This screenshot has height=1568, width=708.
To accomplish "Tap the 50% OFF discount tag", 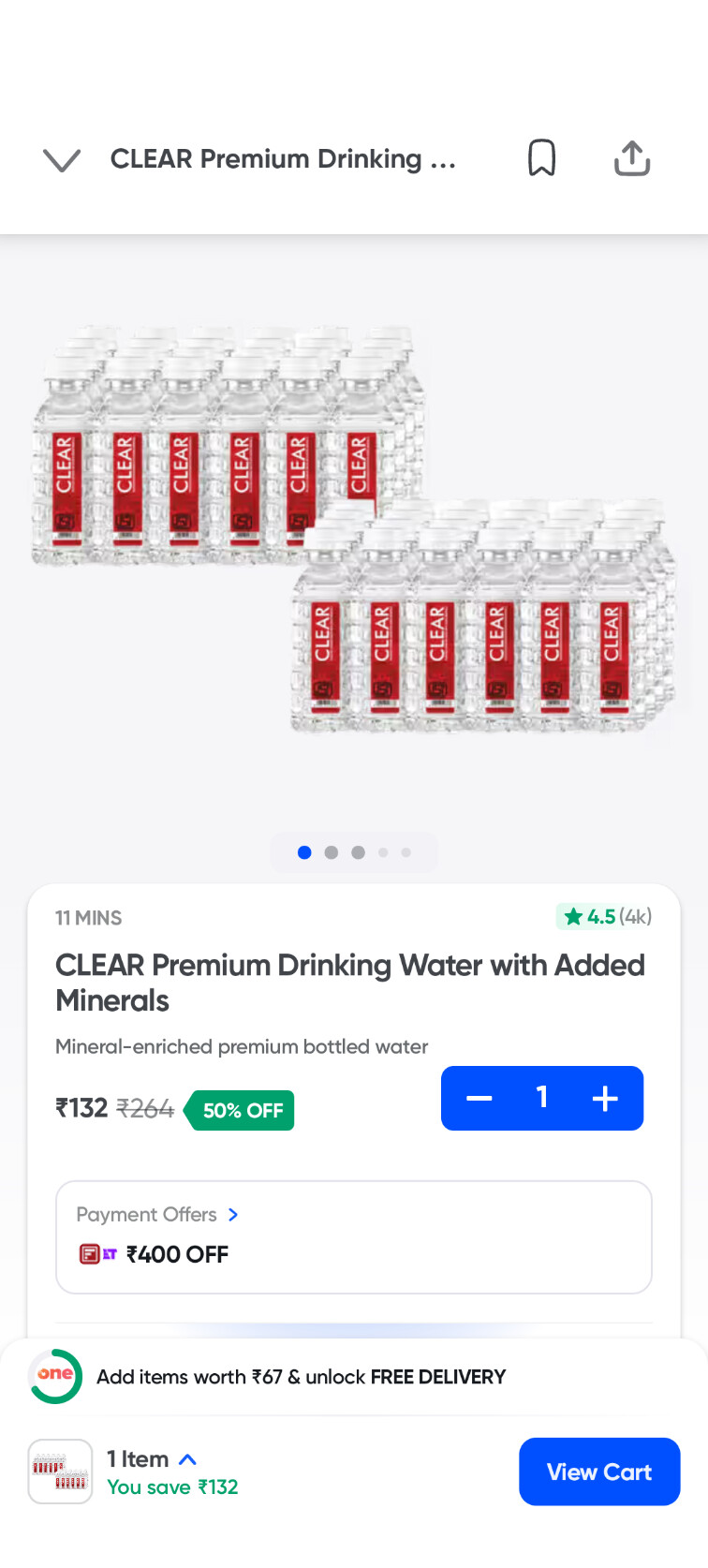I will pyautogui.click(x=242, y=1111).
